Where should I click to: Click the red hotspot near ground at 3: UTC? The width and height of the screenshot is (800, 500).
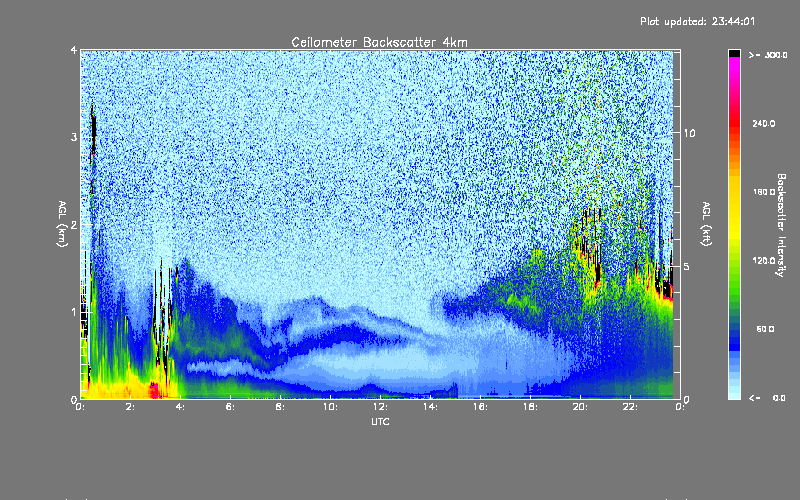tap(155, 392)
